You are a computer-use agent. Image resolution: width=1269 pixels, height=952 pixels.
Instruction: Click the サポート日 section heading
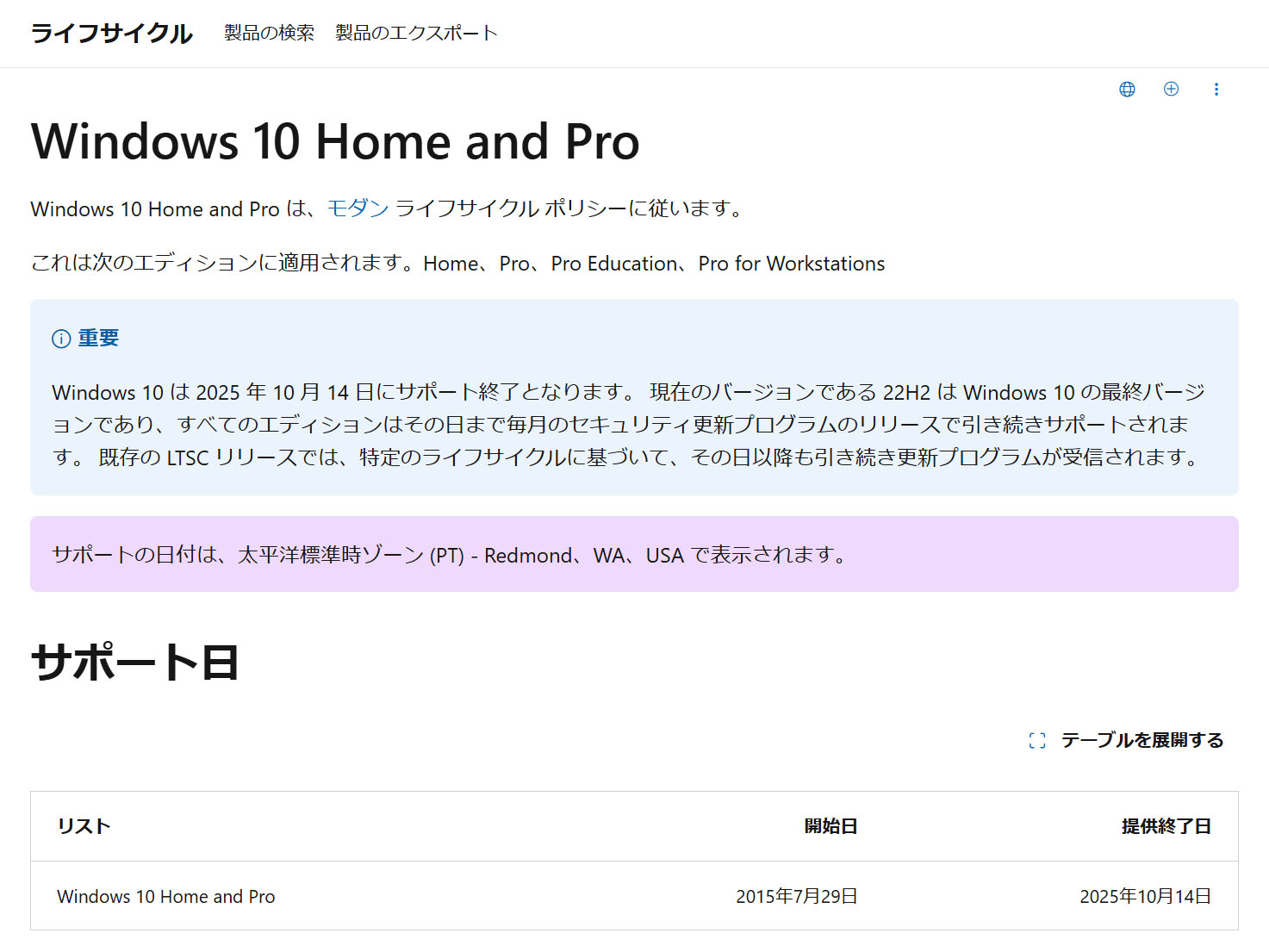pos(134,663)
